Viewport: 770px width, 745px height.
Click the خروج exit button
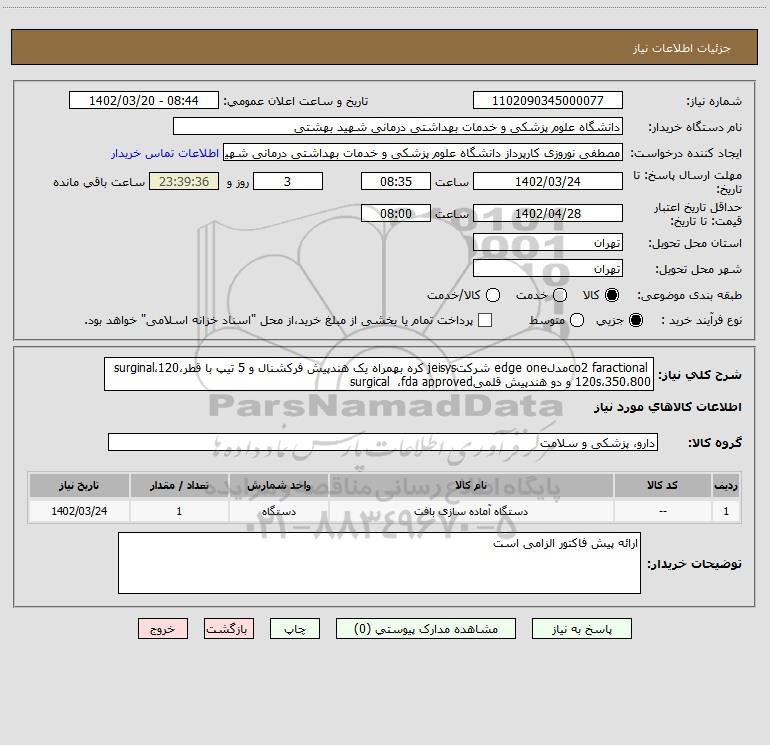(x=163, y=629)
